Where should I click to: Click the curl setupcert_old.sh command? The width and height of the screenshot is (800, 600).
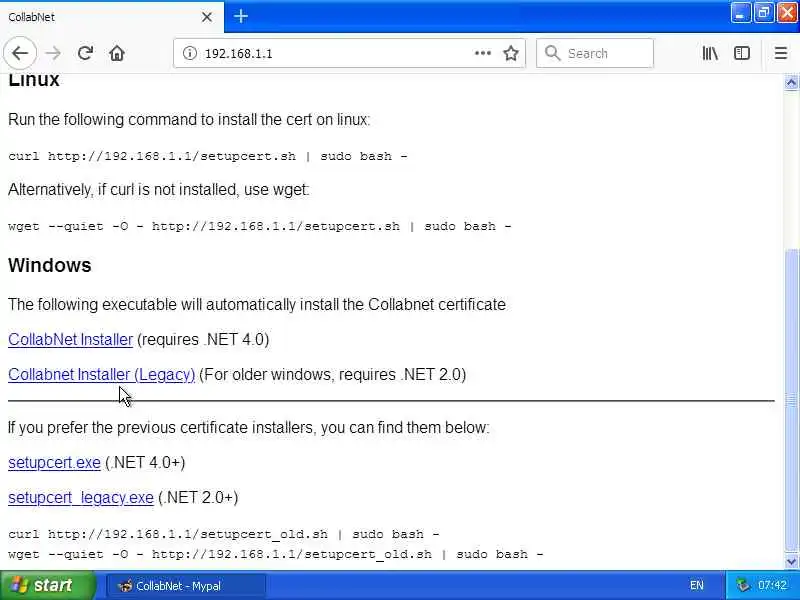coord(223,534)
